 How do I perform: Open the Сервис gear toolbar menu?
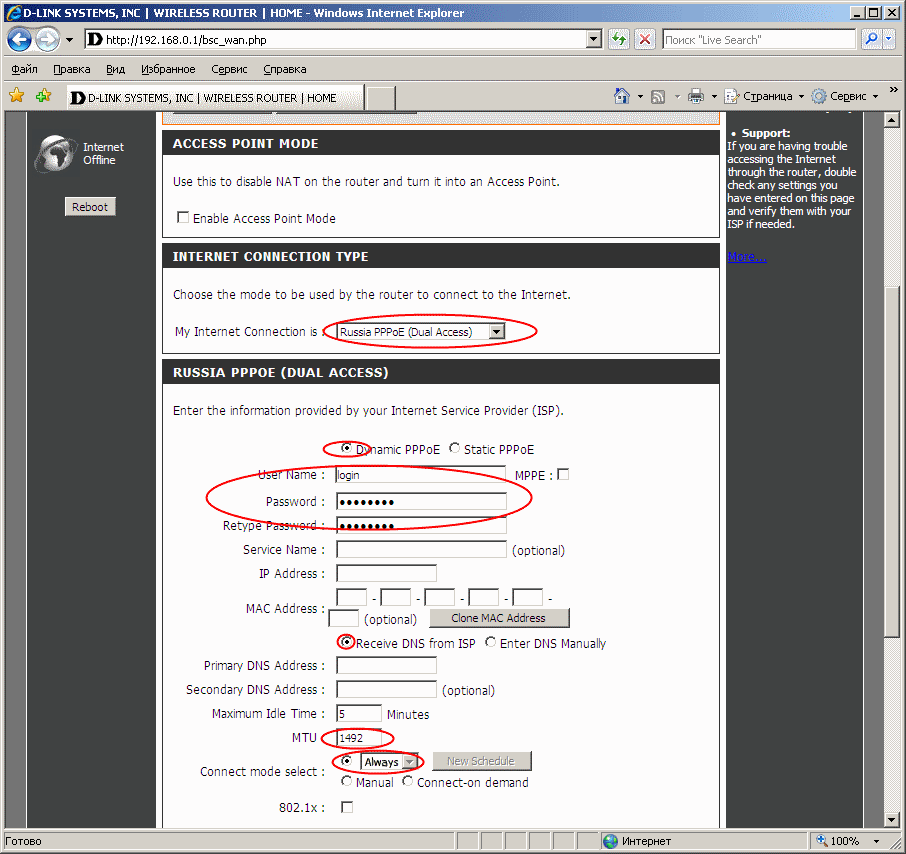click(x=844, y=96)
